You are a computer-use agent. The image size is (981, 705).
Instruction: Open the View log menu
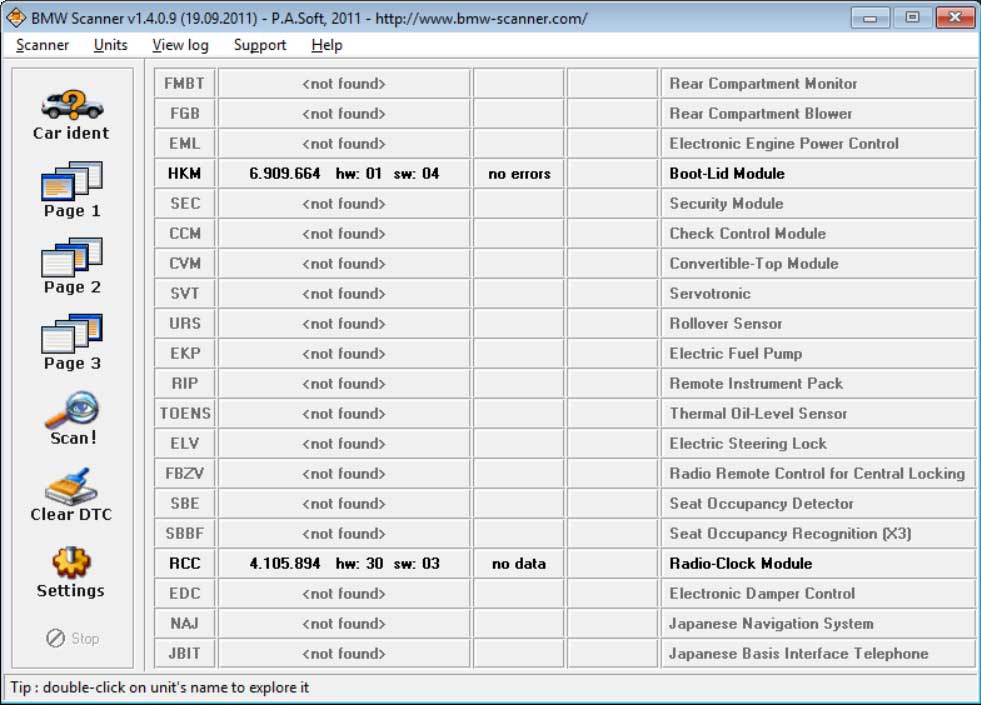click(x=180, y=45)
